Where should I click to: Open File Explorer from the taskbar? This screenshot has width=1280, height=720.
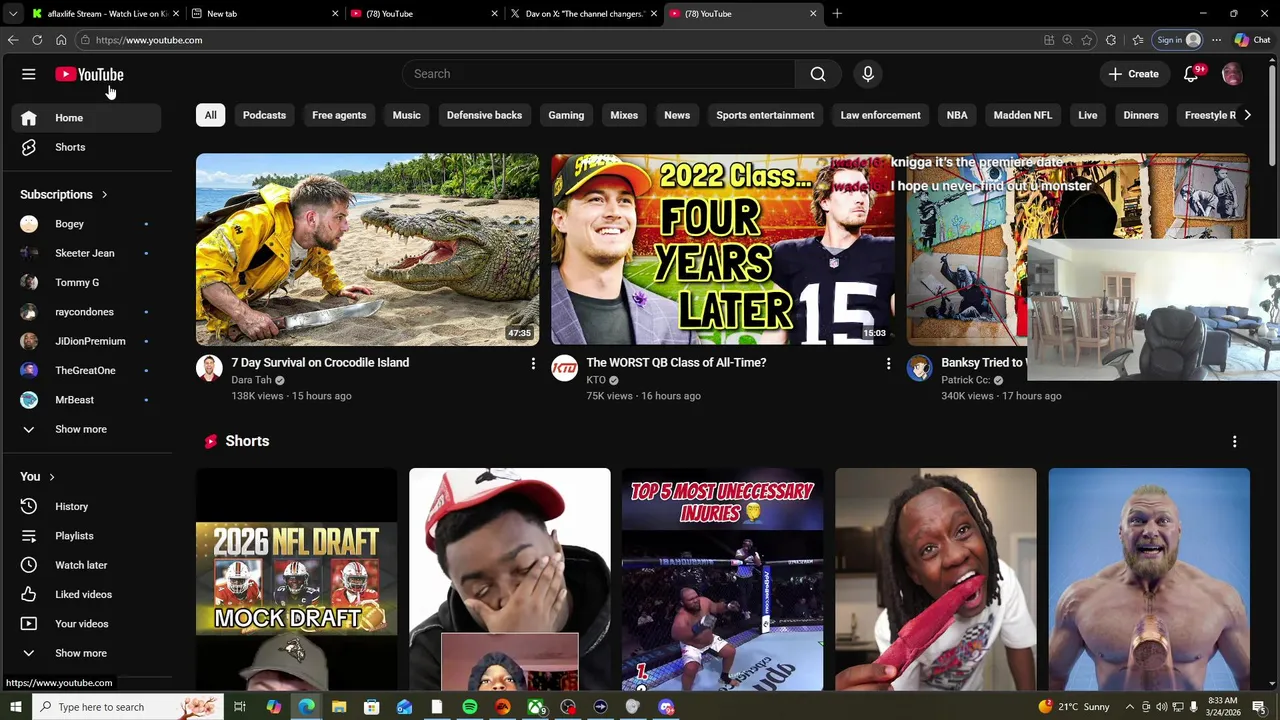338,707
